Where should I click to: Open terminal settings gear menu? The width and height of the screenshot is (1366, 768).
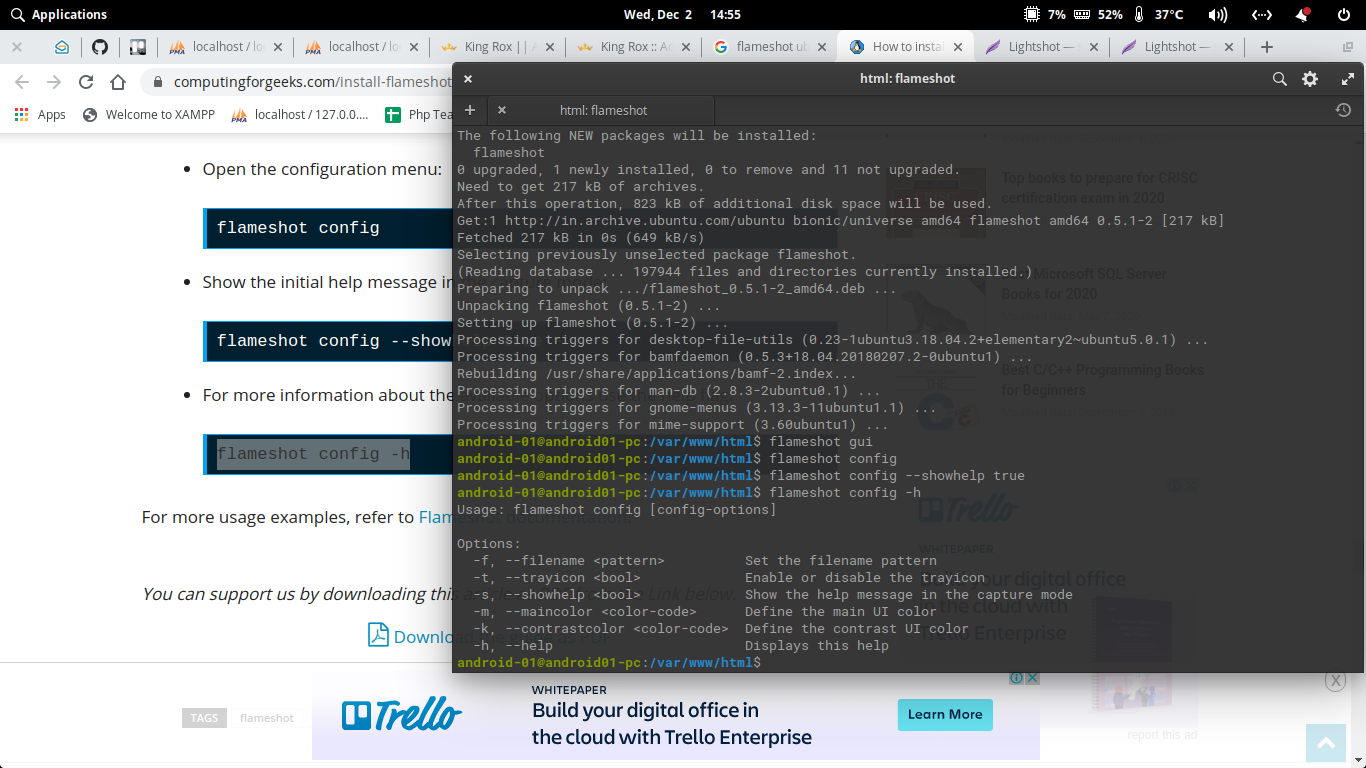(x=1310, y=79)
